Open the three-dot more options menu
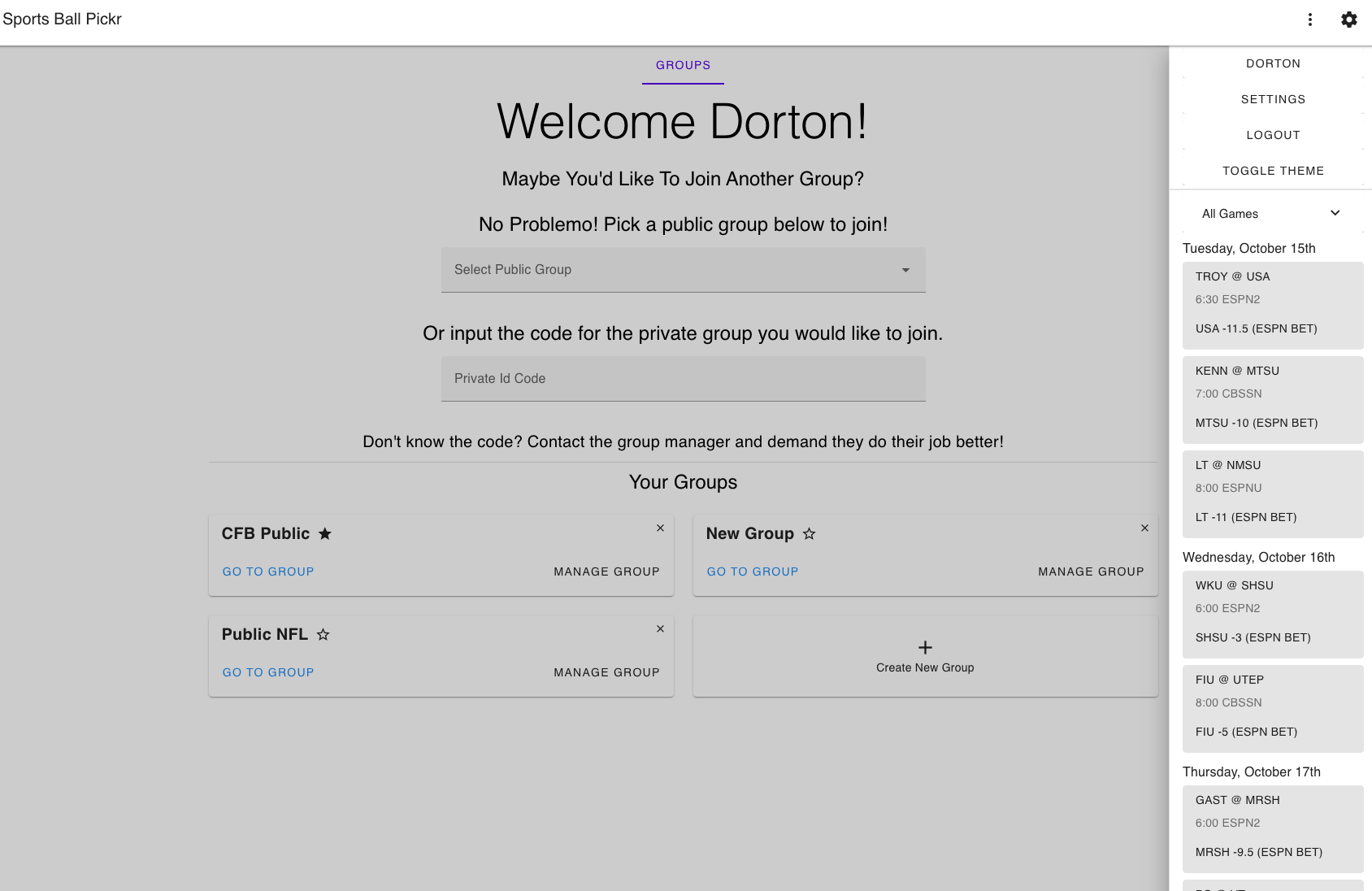The width and height of the screenshot is (1372, 891). [1309, 20]
